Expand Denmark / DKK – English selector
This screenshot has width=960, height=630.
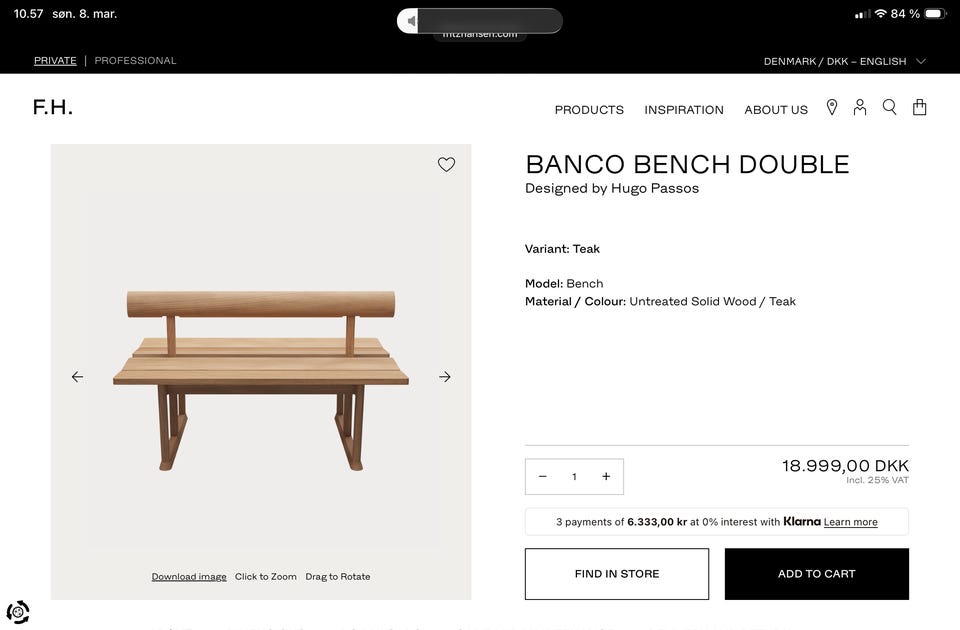pyautogui.click(x=844, y=61)
